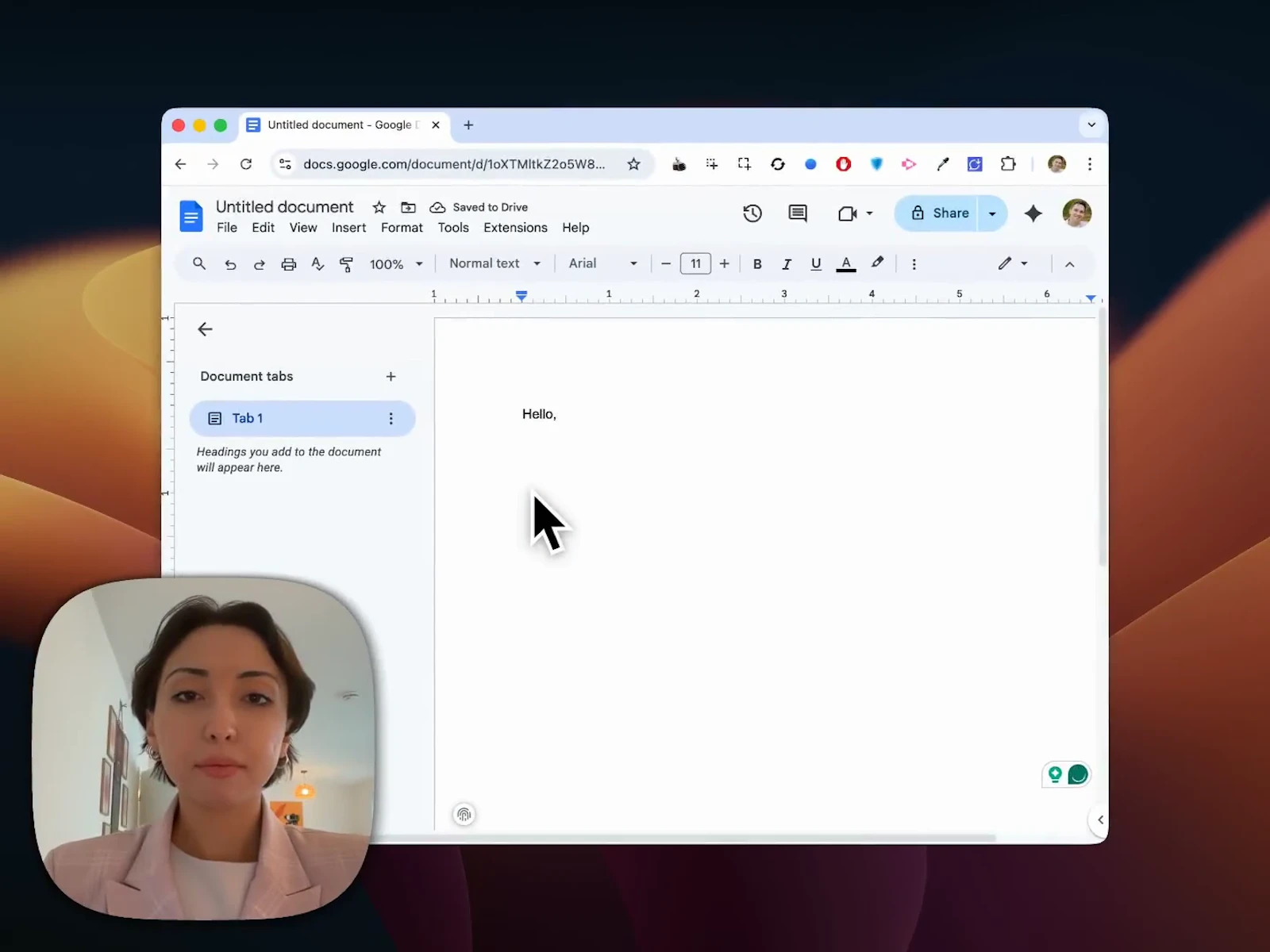Open the Arial font dropdown
The image size is (1270, 952).
click(x=602, y=263)
